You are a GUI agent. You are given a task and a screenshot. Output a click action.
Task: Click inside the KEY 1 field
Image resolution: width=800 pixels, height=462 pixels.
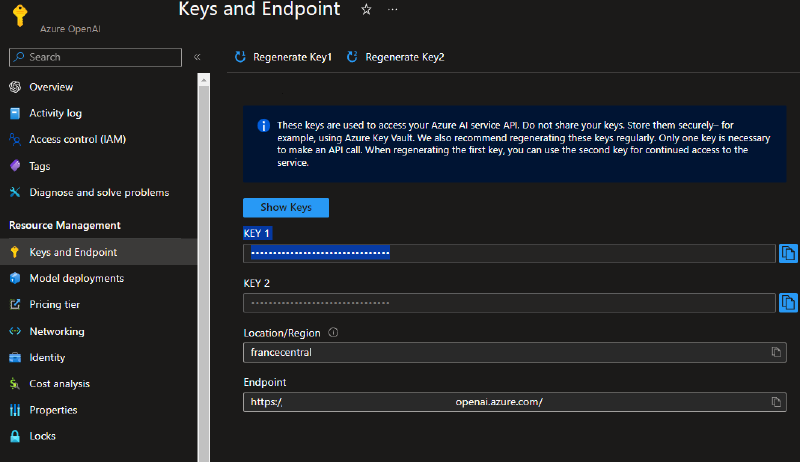coord(508,253)
